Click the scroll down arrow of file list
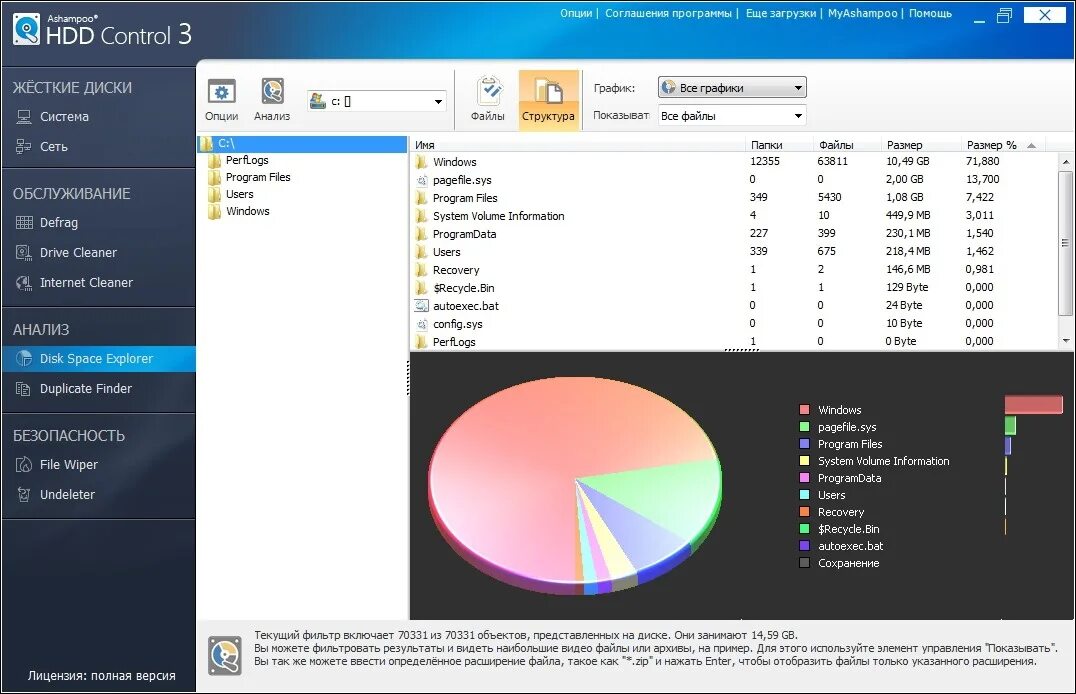 (x=1066, y=340)
